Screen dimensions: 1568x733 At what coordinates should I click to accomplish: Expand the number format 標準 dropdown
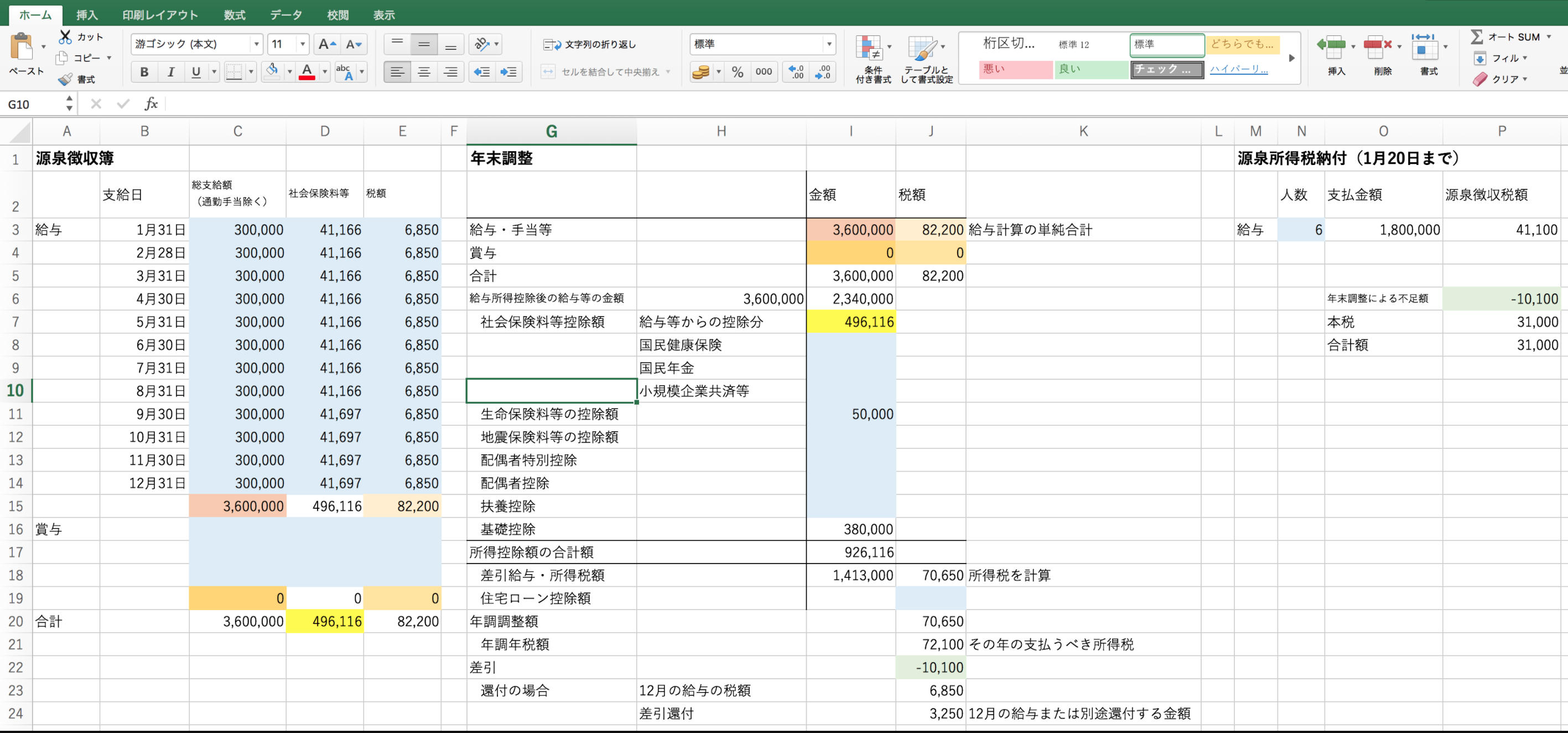(x=829, y=44)
